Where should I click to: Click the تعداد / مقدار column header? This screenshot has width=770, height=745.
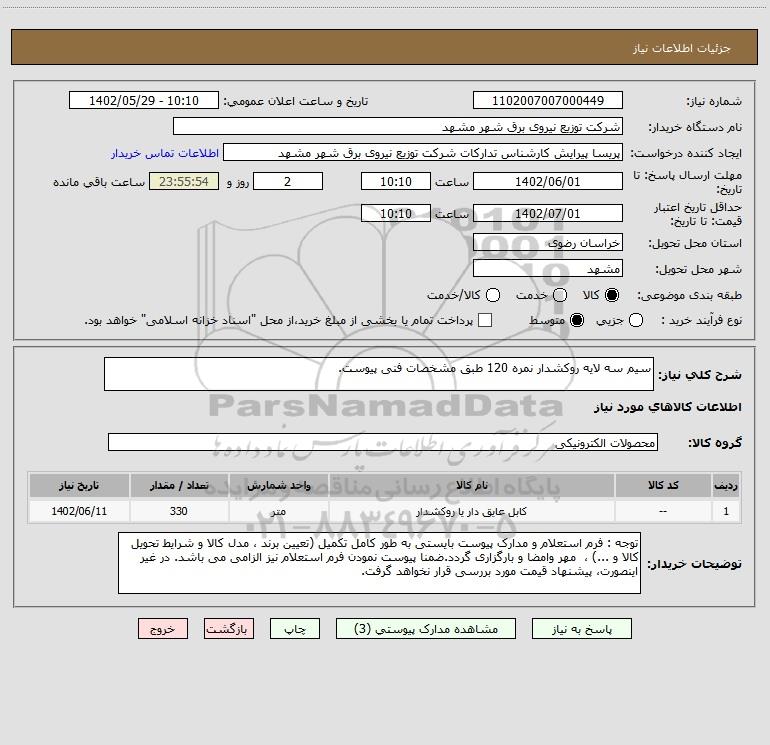pos(179,486)
